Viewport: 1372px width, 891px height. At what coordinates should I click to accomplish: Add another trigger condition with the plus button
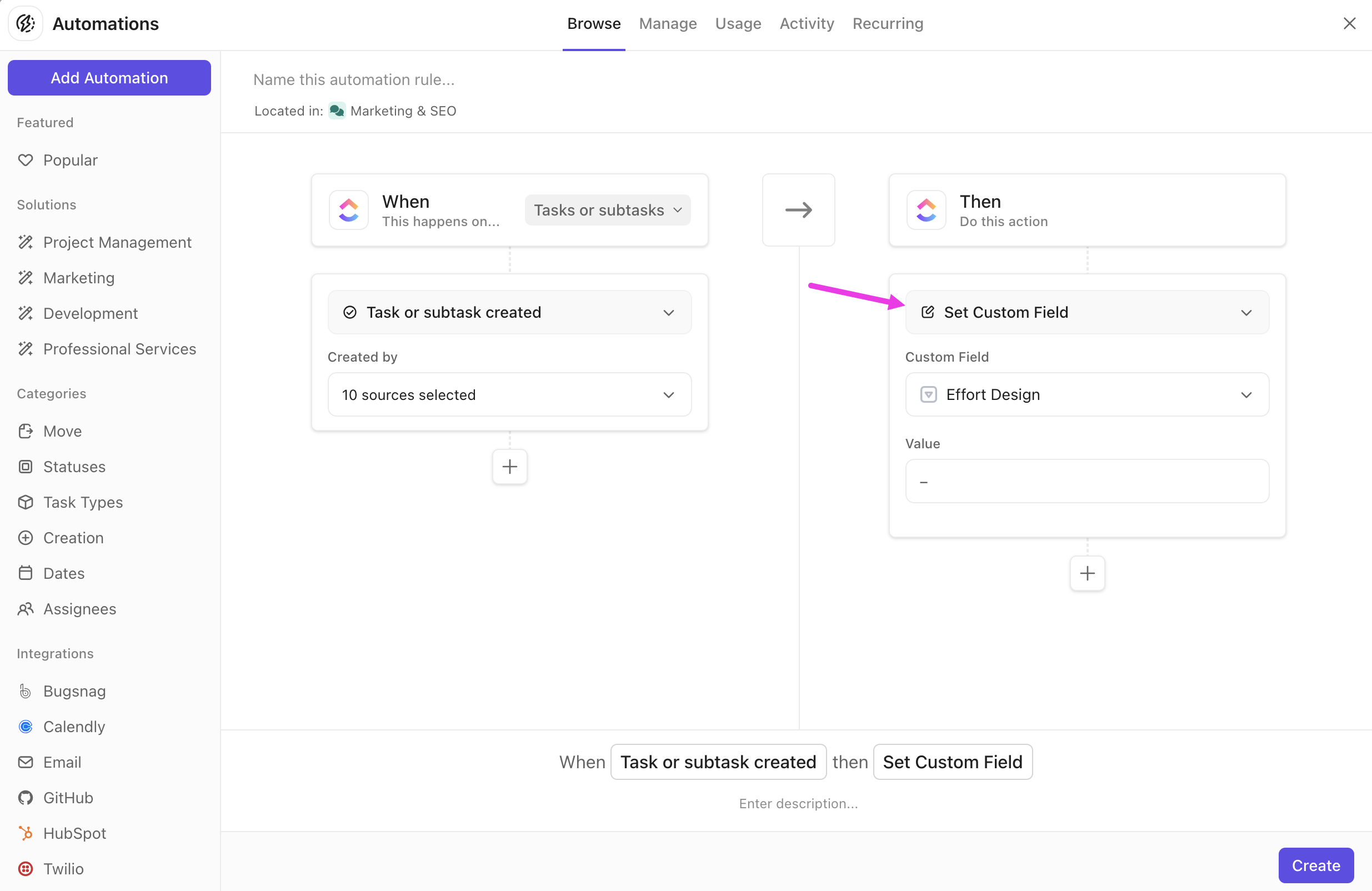tap(509, 466)
